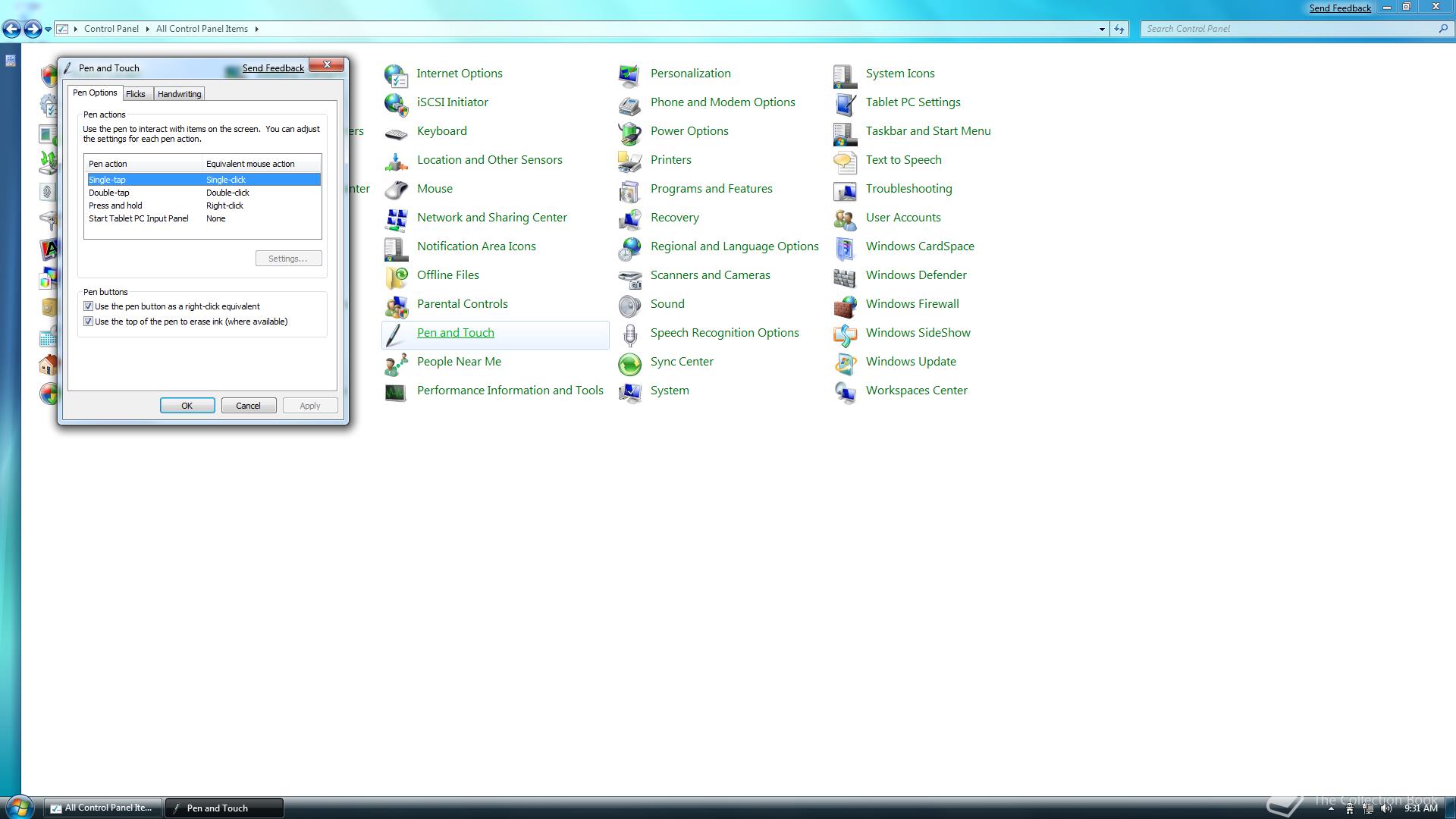Expand the address bar history dropdown

coord(1102,29)
